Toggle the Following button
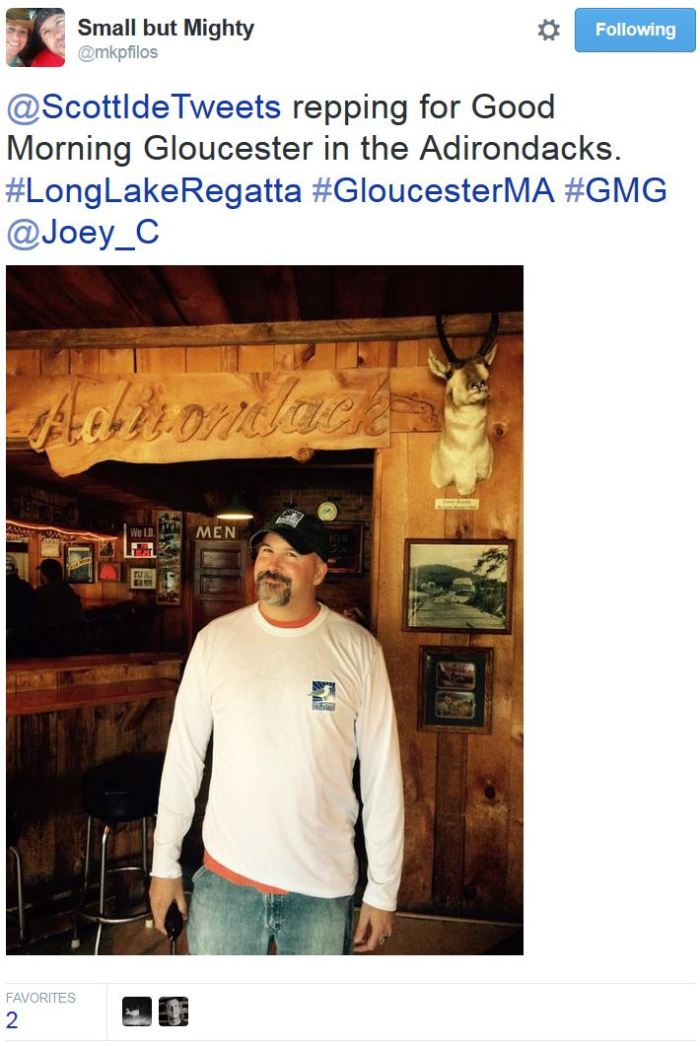 [635, 30]
